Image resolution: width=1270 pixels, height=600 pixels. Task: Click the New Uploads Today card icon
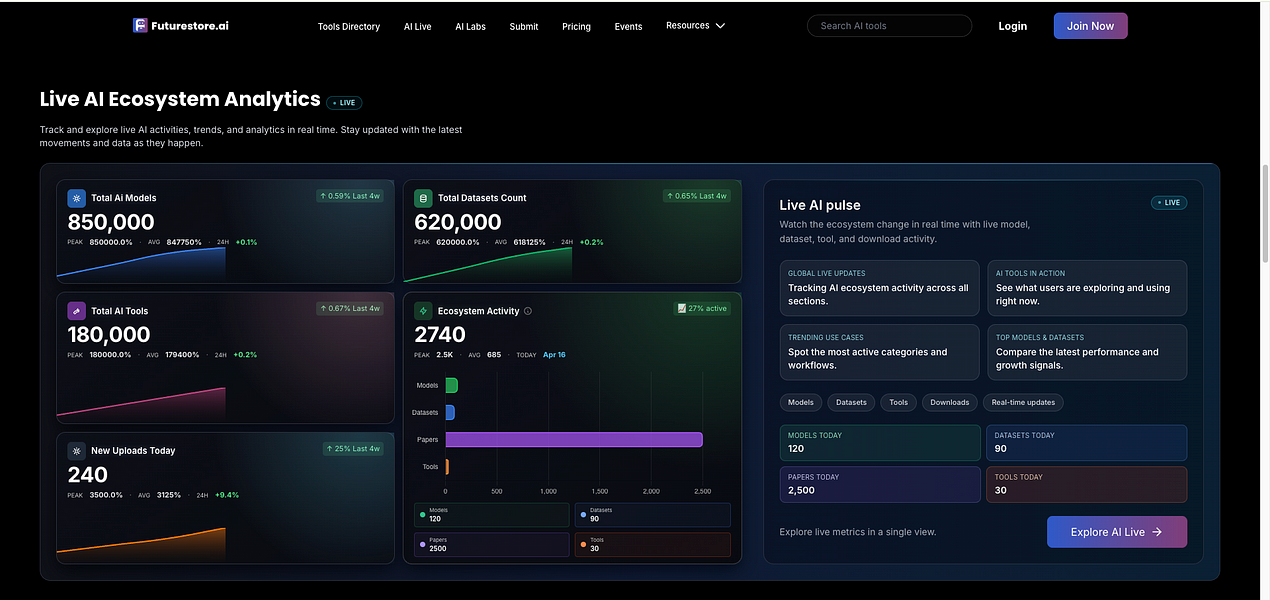[77, 451]
